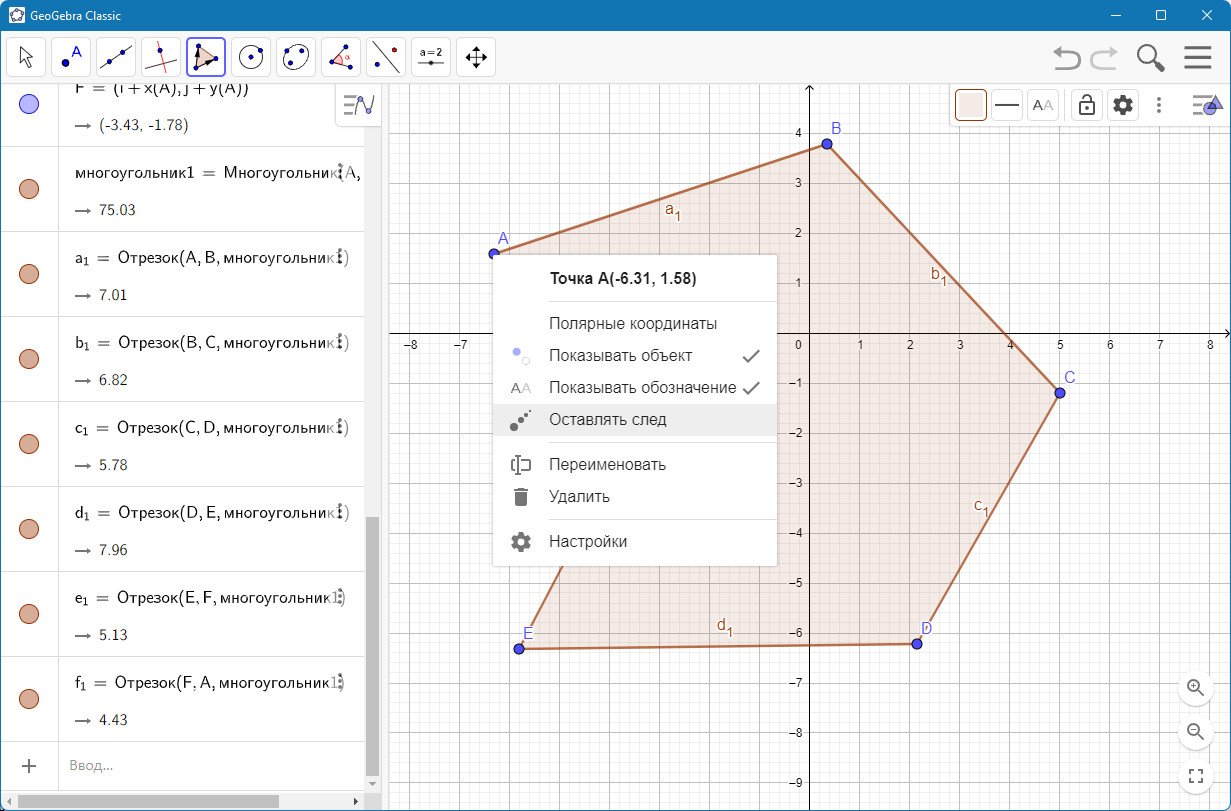Screen dimensions: 1231x811
Task: Select the Angle tool
Action: pyautogui.click(x=341, y=58)
